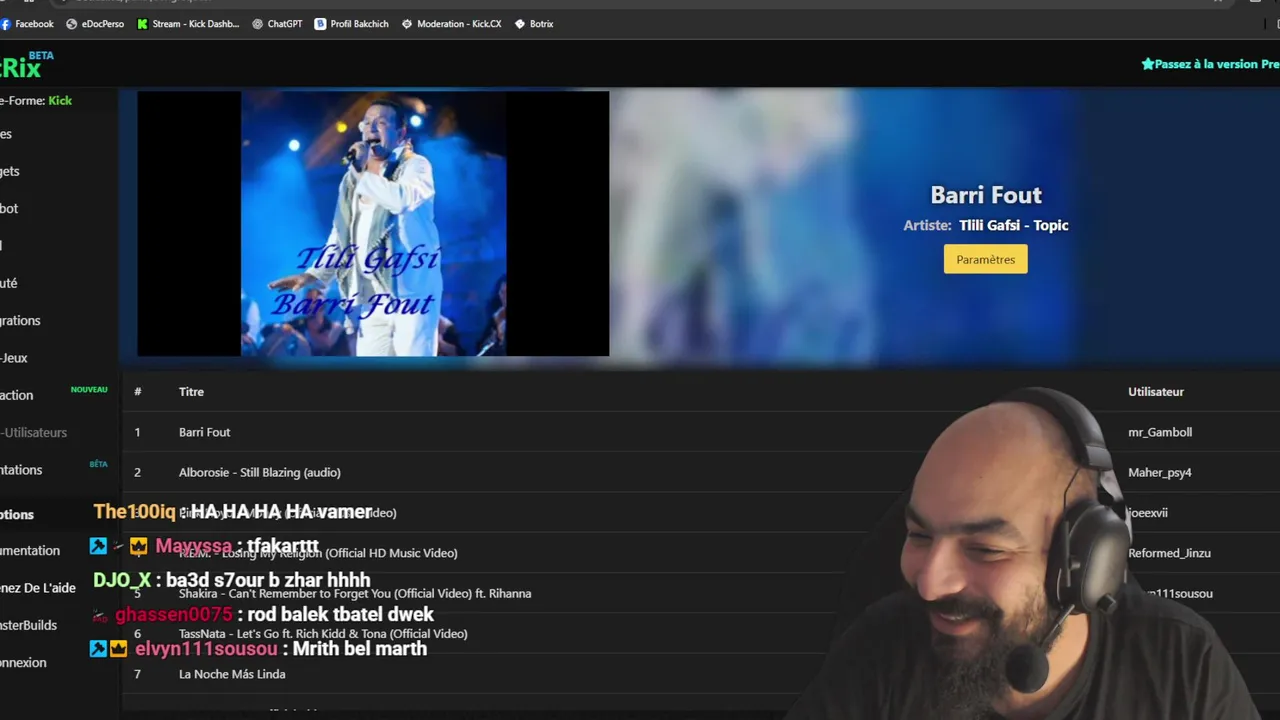The image size is (1280, 720).
Task: Open the sidebar item ending in 'sterBuilds'
Action: click(x=28, y=625)
